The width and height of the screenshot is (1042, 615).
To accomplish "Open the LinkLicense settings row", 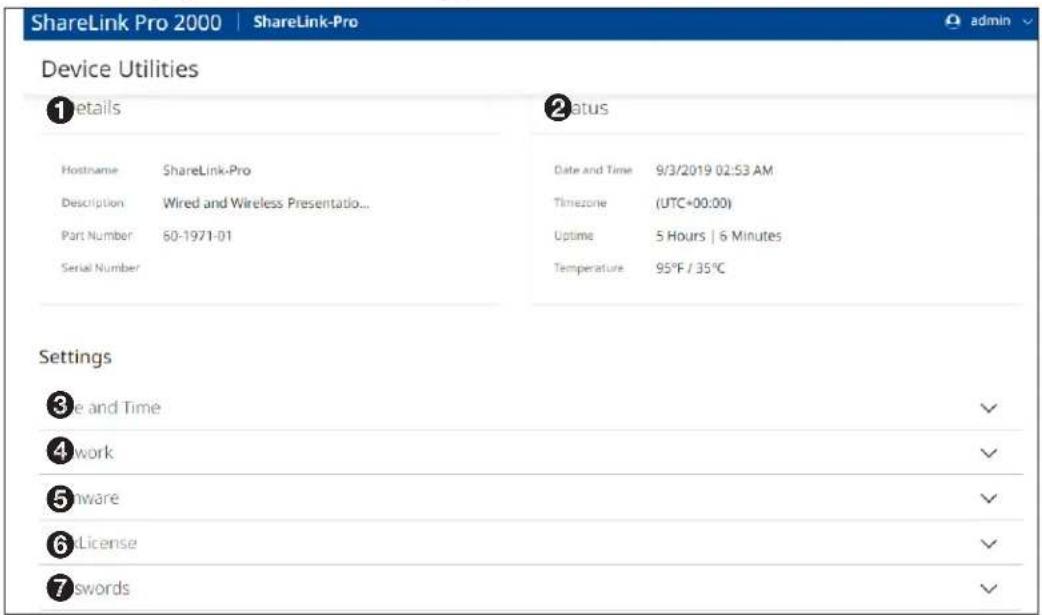I will [x=531, y=543].
